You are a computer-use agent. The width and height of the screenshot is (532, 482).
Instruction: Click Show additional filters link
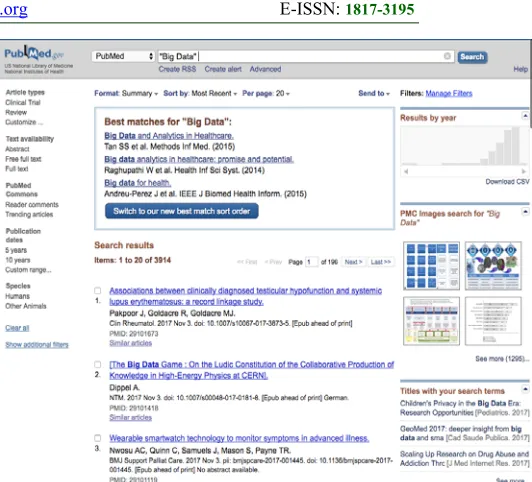pyautogui.click(x=37, y=345)
